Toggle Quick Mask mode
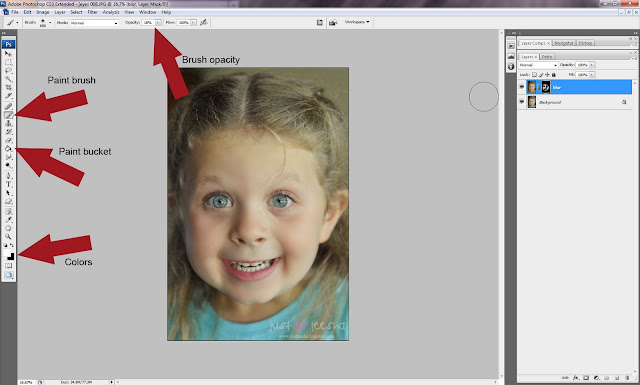This screenshot has height=385, width=640. click(8, 266)
